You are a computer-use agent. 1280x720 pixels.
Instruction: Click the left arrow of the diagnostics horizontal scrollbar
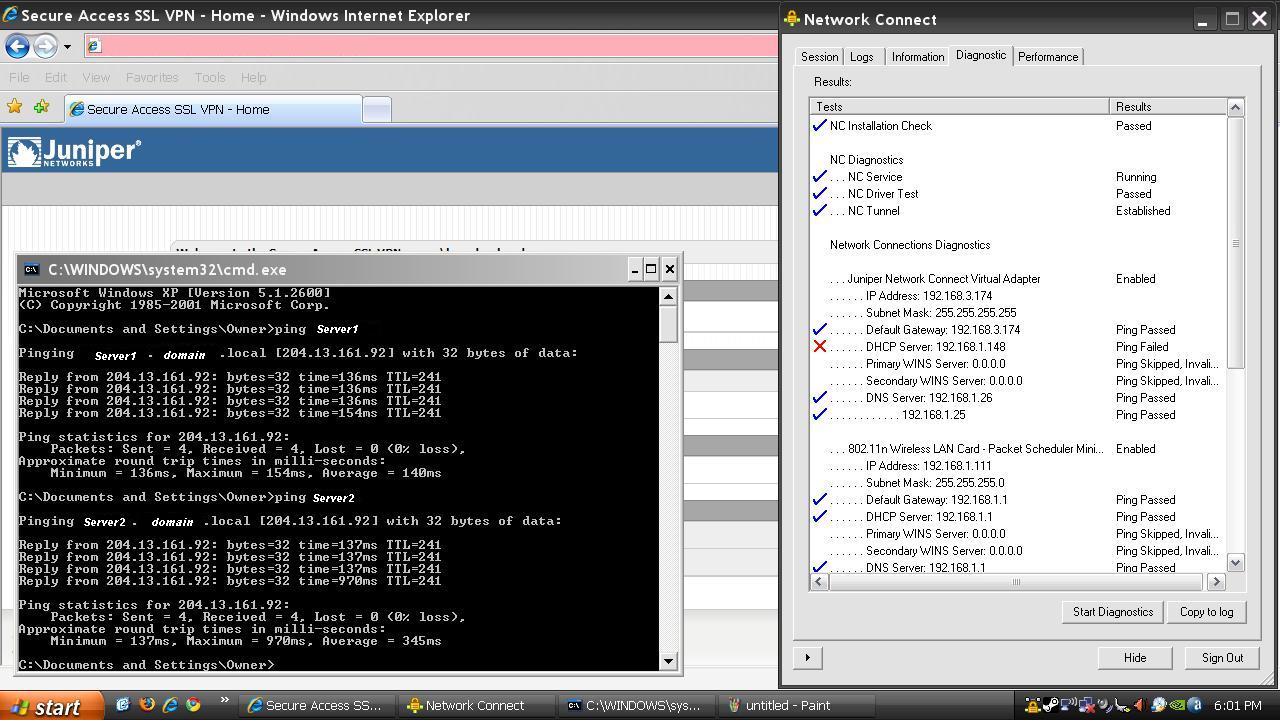pyautogui.click(x=819, y=581)
